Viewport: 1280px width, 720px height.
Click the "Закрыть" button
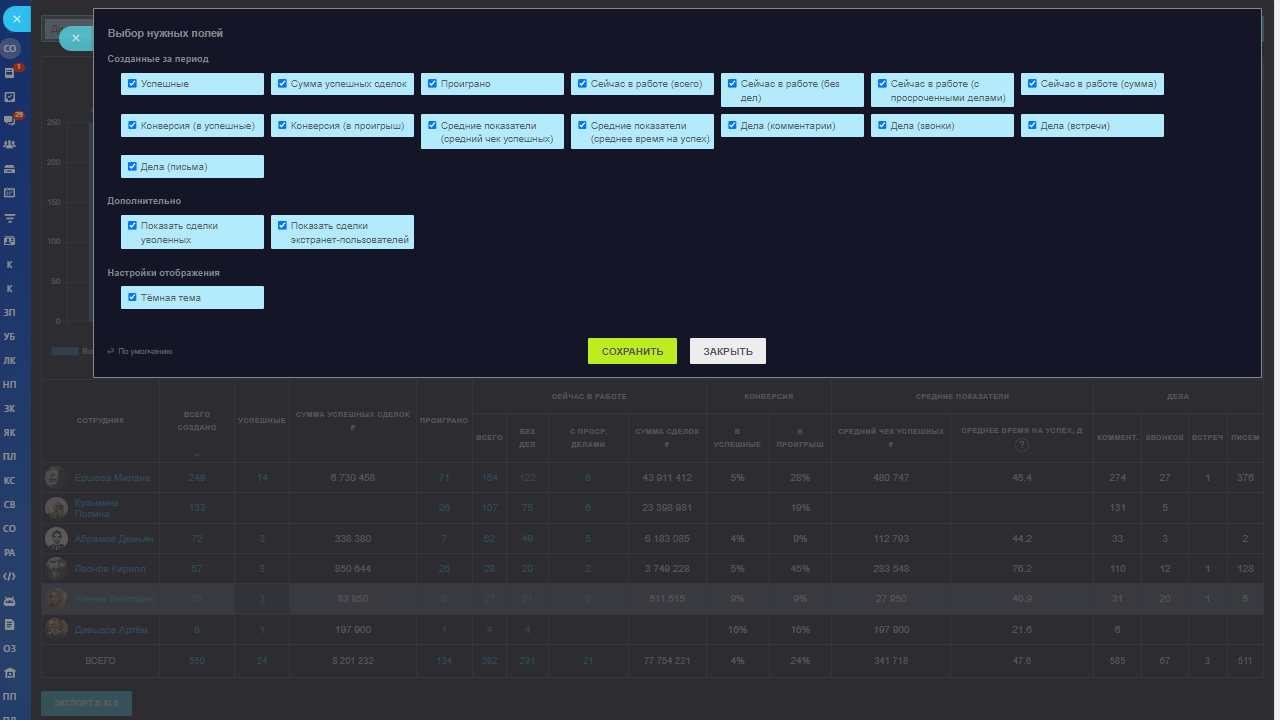coord(727,351)
